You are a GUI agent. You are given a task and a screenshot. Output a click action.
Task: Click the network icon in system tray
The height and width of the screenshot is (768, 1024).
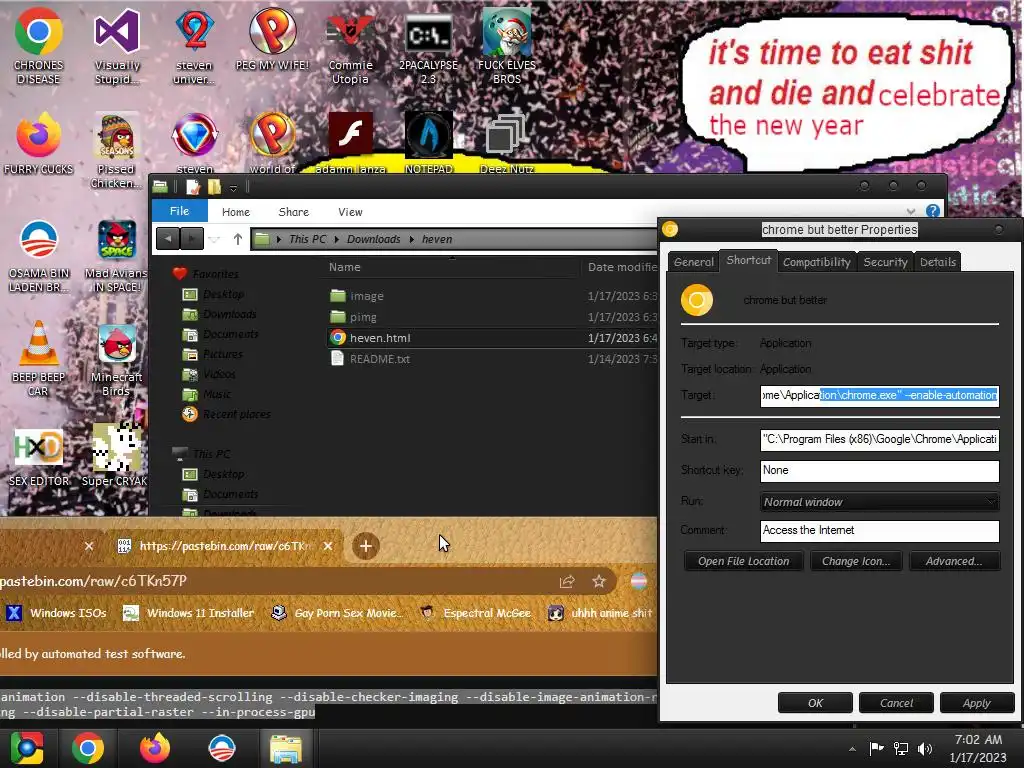901,748
